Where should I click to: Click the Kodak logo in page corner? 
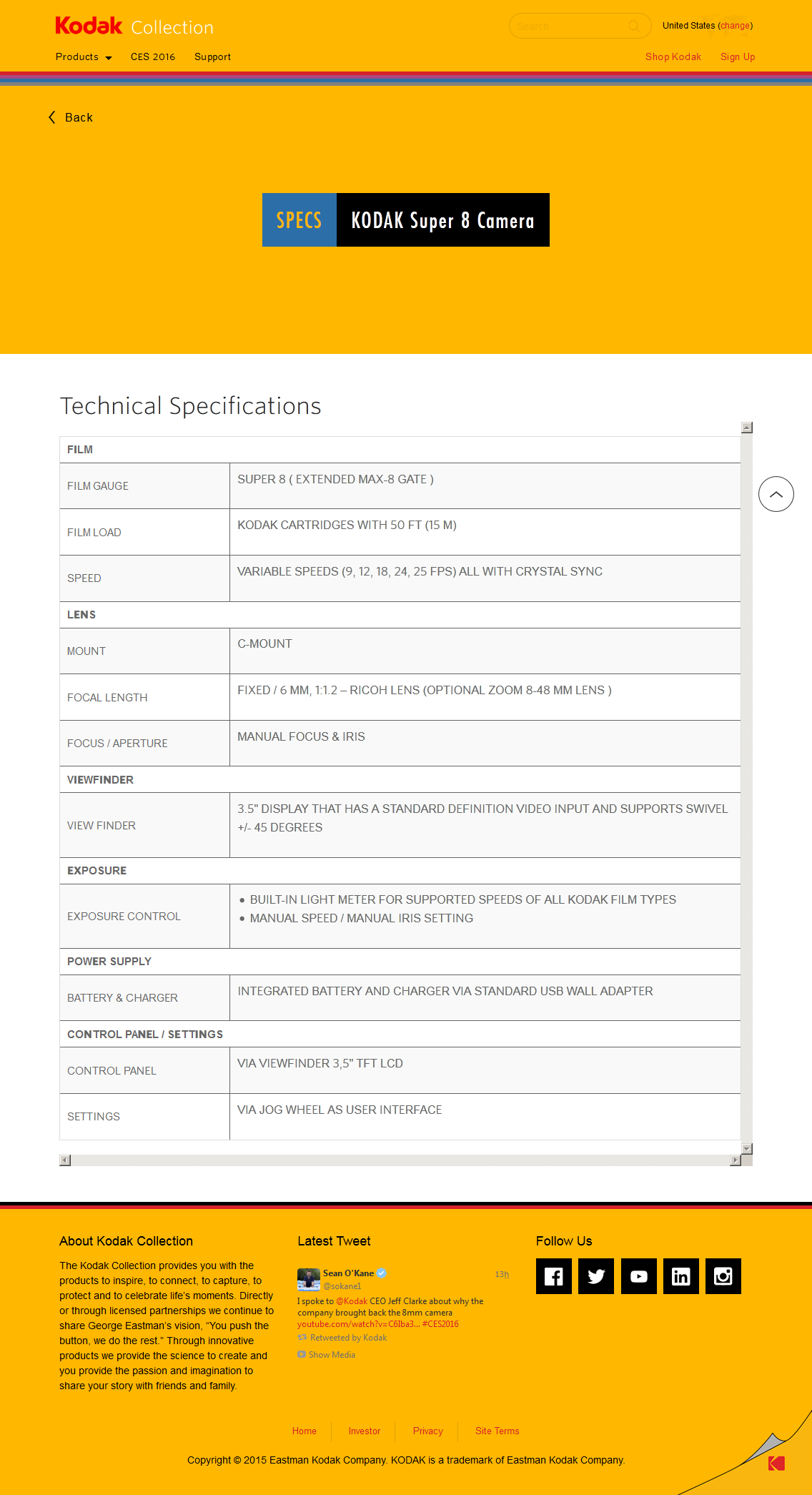click(x=776, y=1464)
